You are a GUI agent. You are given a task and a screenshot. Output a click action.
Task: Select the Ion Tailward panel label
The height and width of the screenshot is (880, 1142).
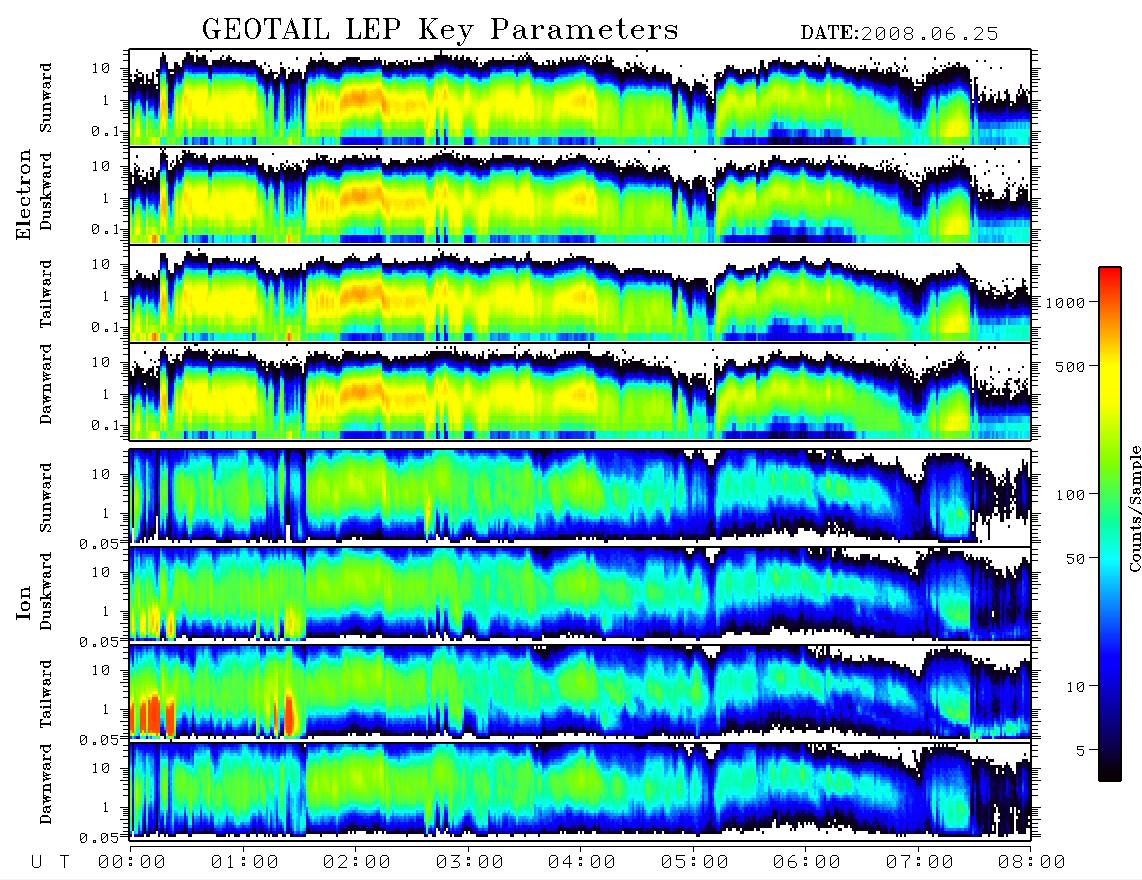[46, 693]
